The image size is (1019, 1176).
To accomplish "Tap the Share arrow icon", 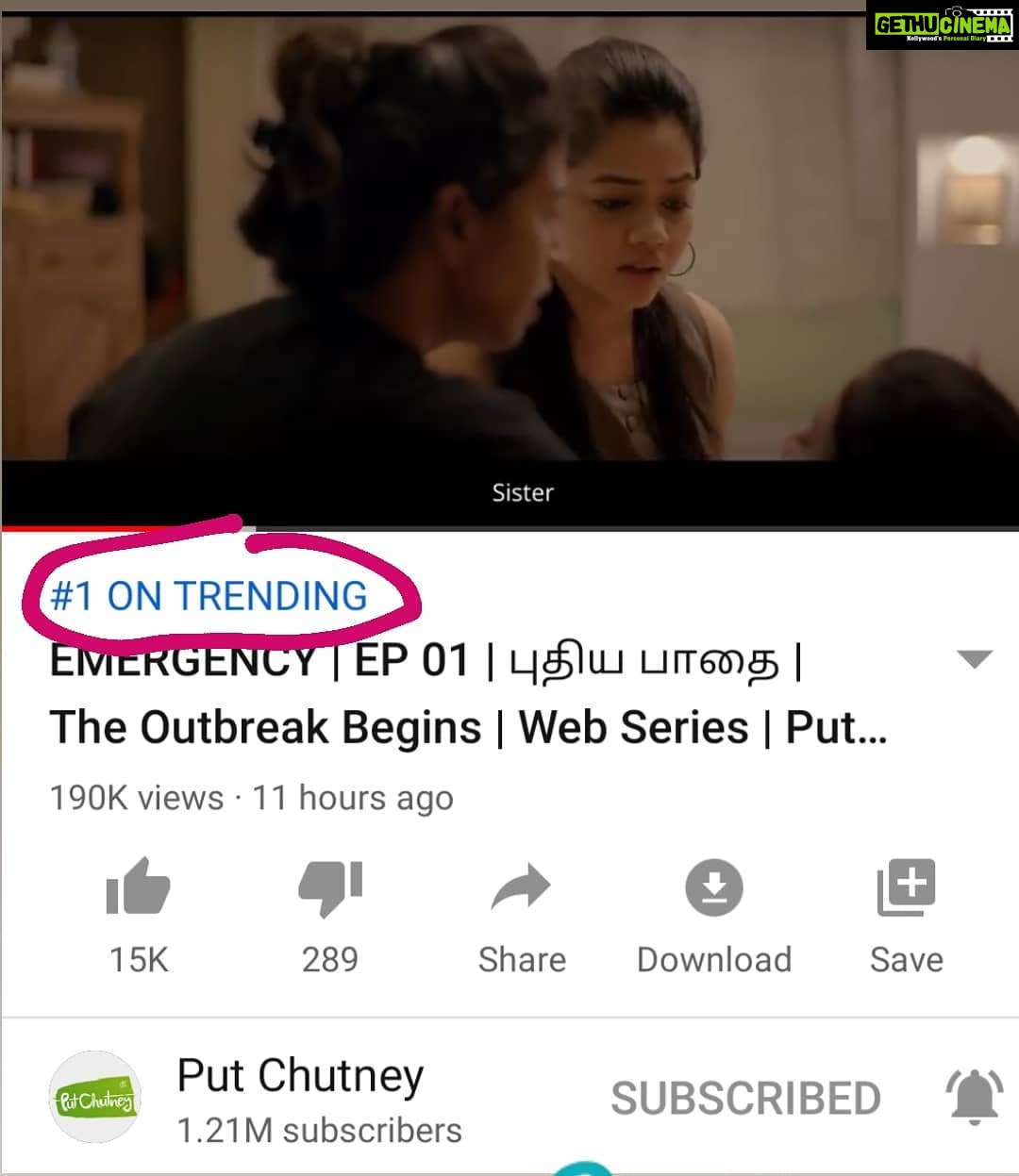I will 521,887.
